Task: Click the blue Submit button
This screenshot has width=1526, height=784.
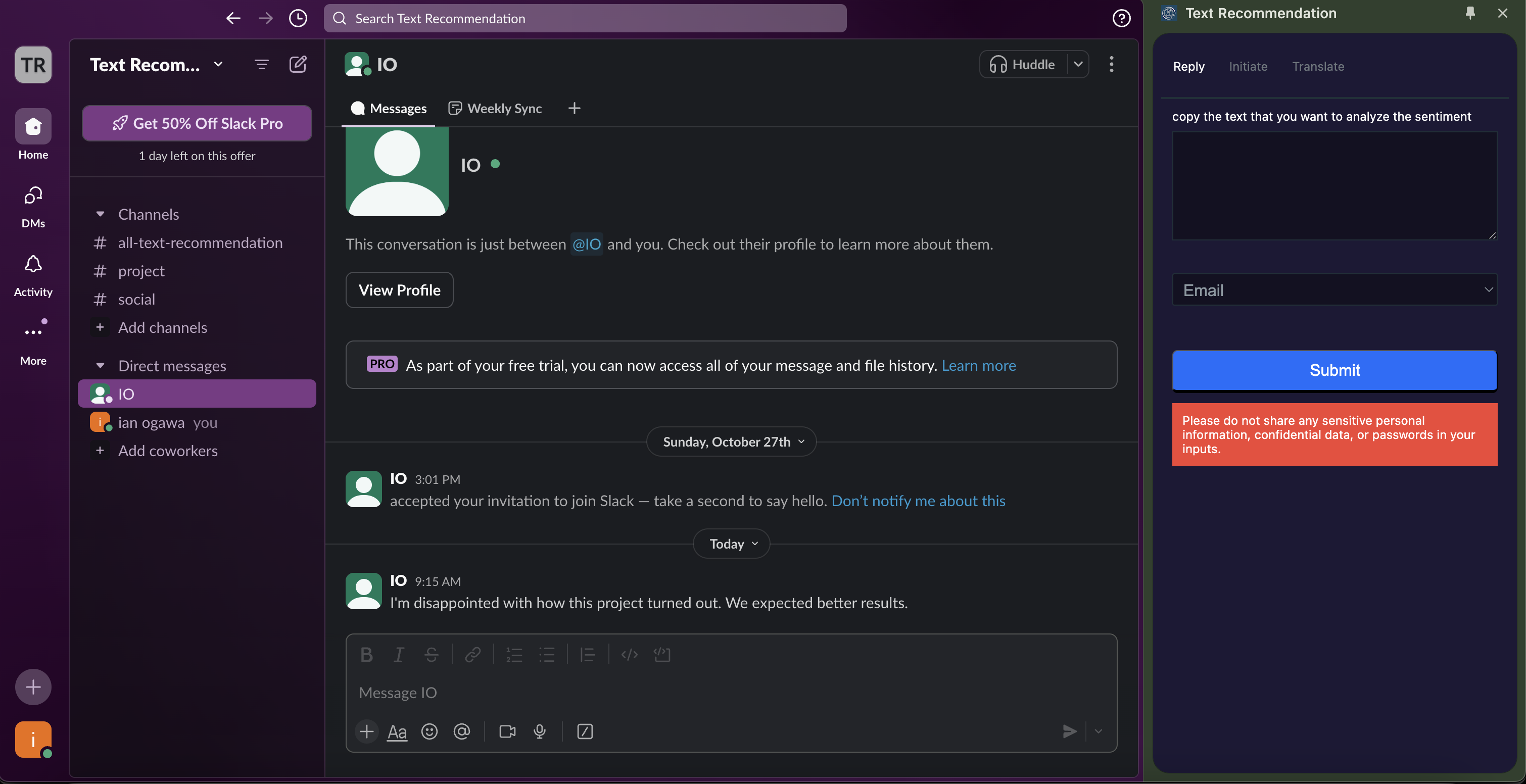Action: coord(1334,370)
